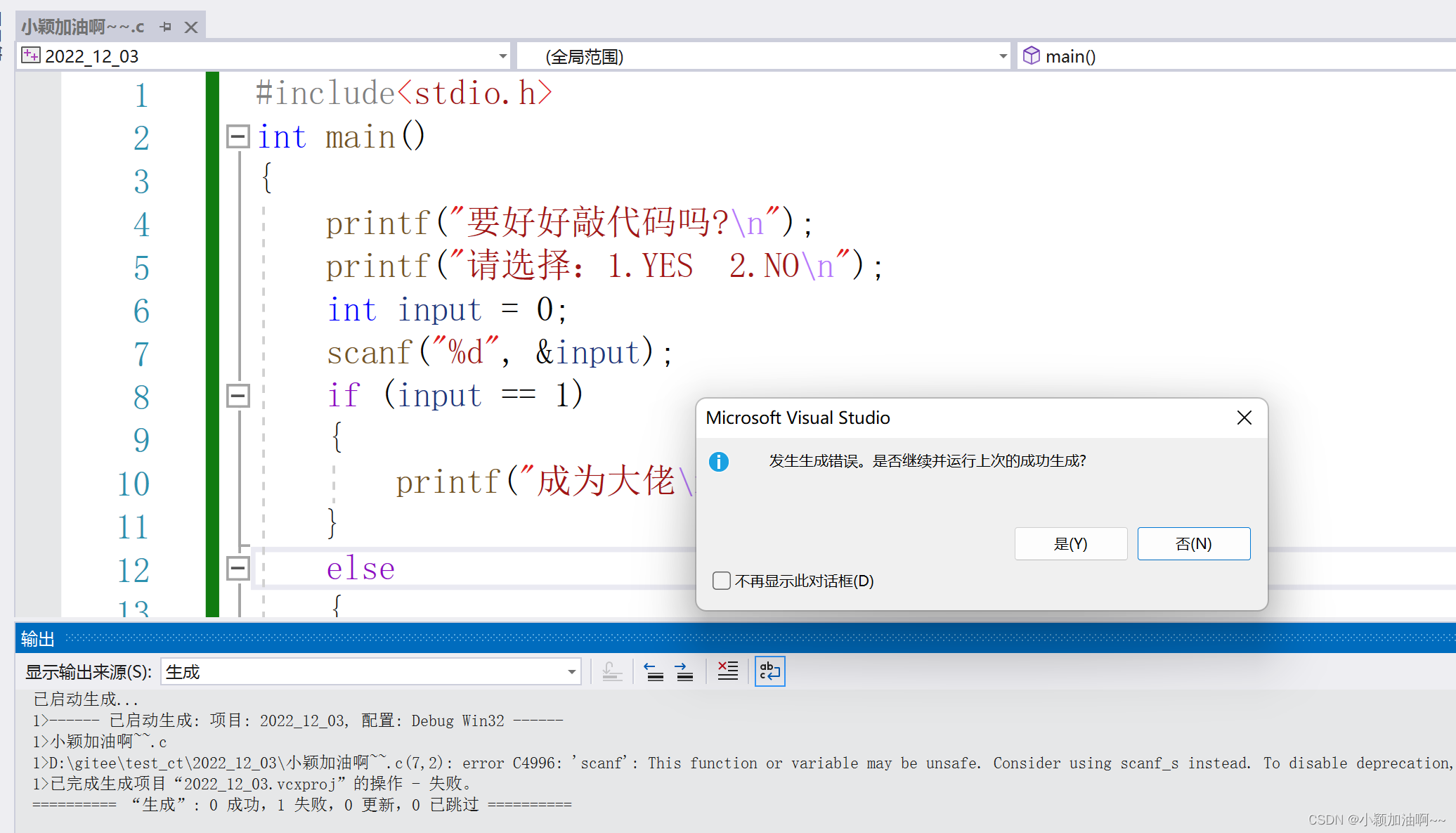Click the scanf("%d", &input); code line

[x=500, y=352]
